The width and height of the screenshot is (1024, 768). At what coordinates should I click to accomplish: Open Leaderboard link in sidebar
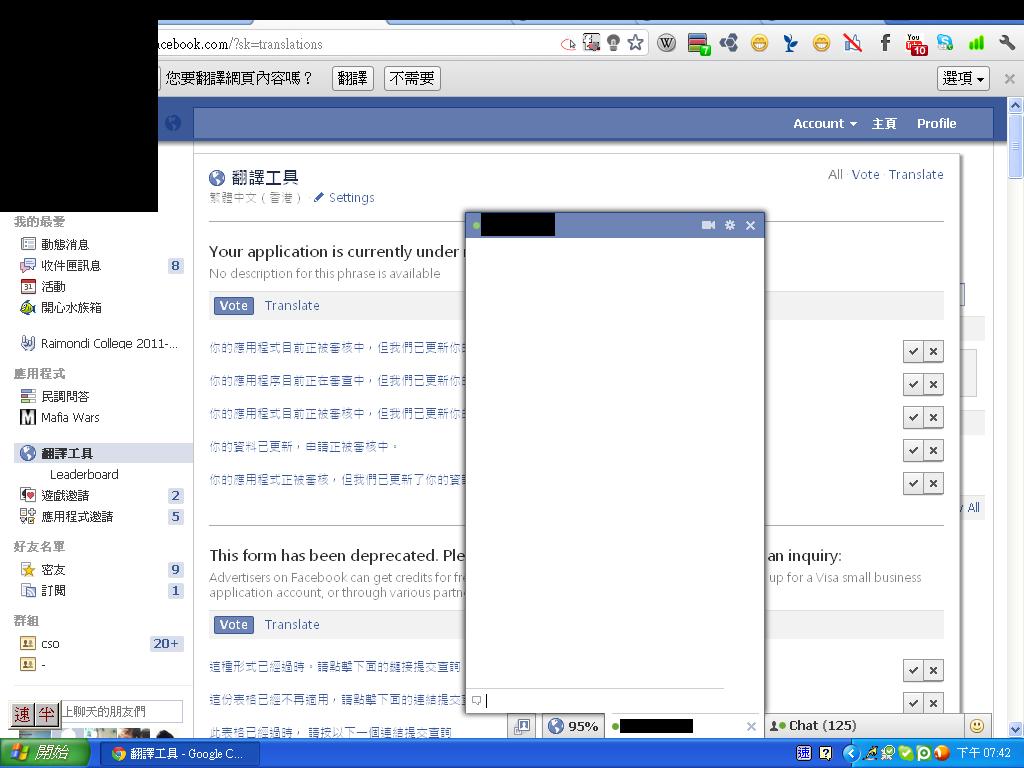(x=84, y=474)
